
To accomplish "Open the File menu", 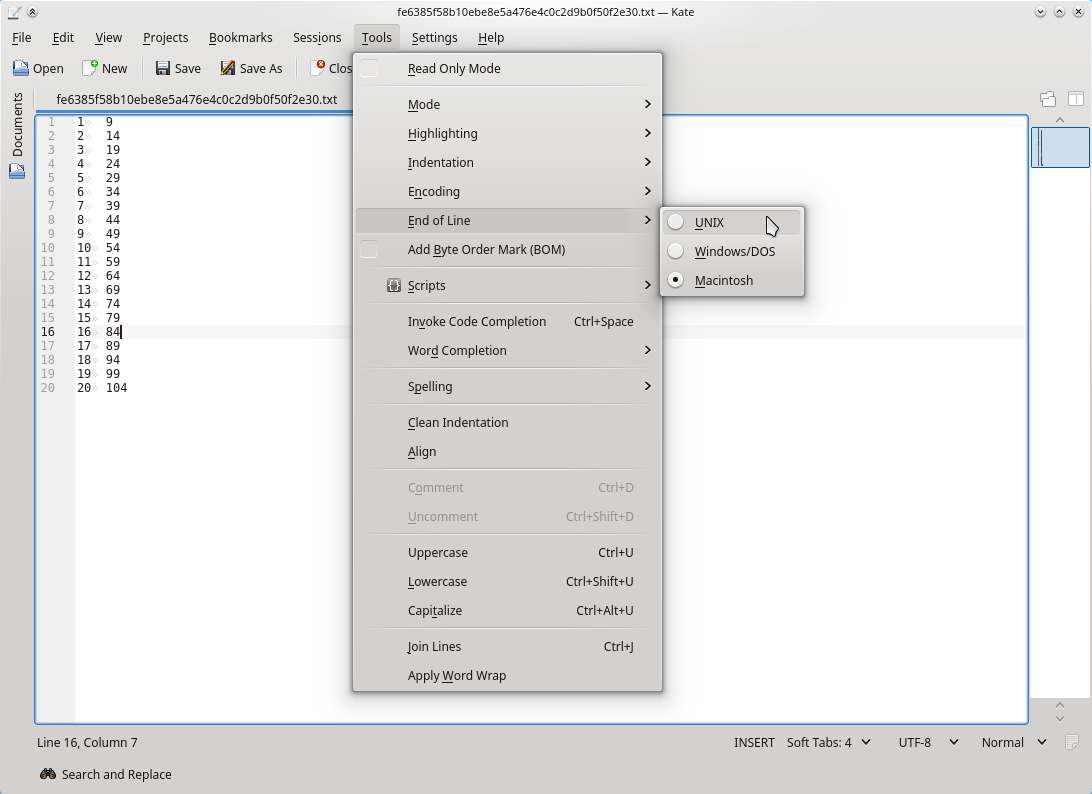I will [x=22, y=38].
